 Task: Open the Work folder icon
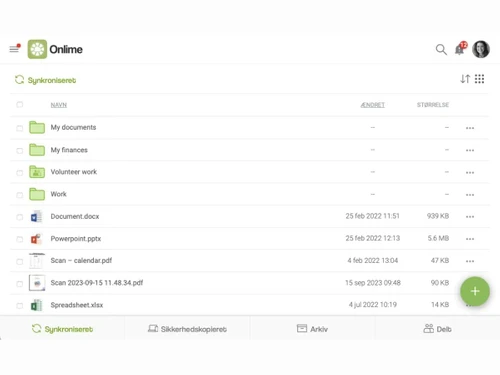[x=37, y=194]
